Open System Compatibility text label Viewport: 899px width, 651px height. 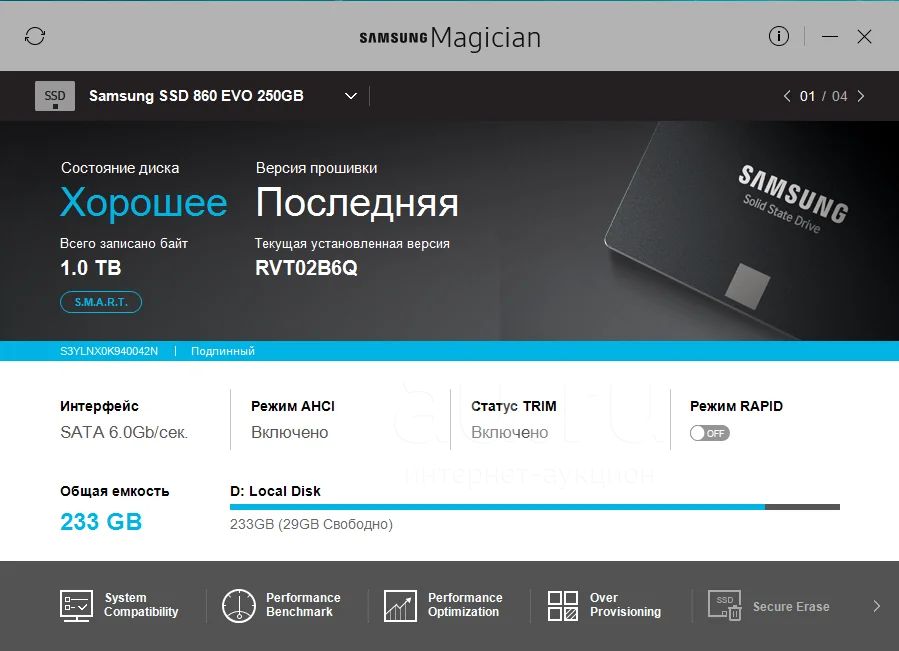[x=141, y=605]
